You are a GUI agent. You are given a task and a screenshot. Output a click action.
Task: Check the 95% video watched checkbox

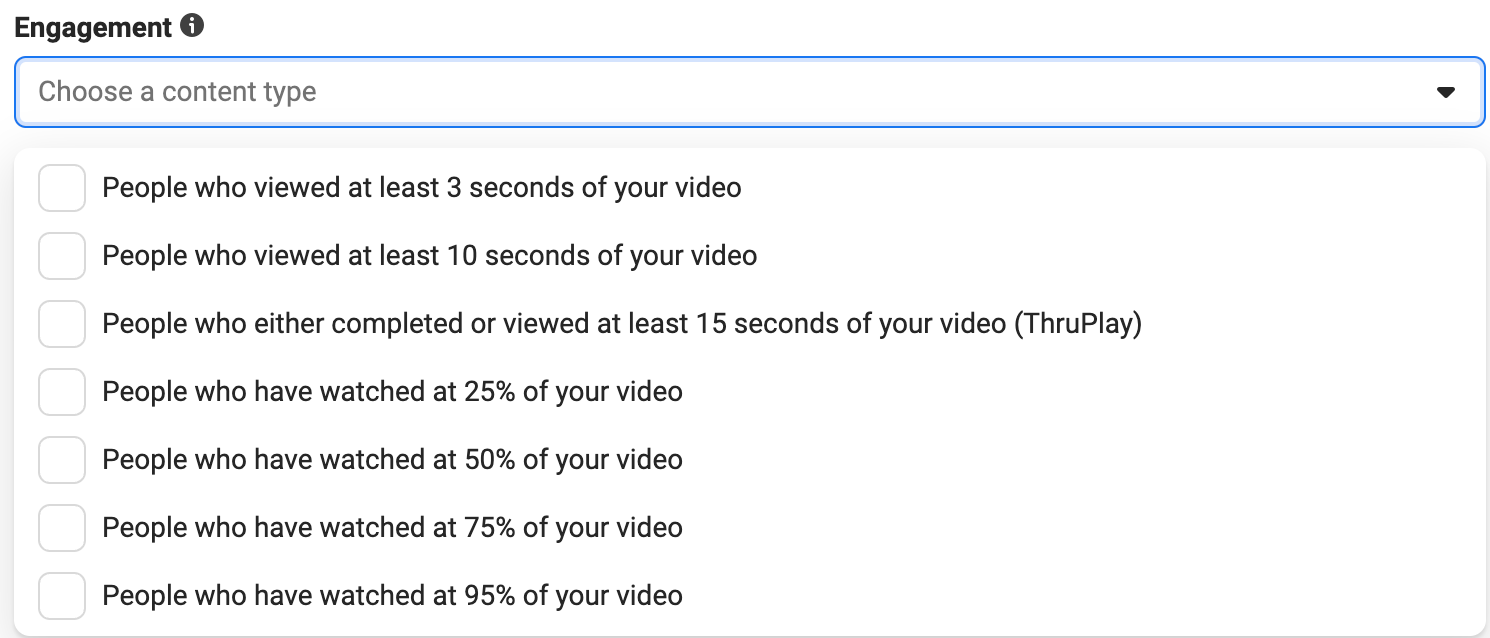[62, 595]
